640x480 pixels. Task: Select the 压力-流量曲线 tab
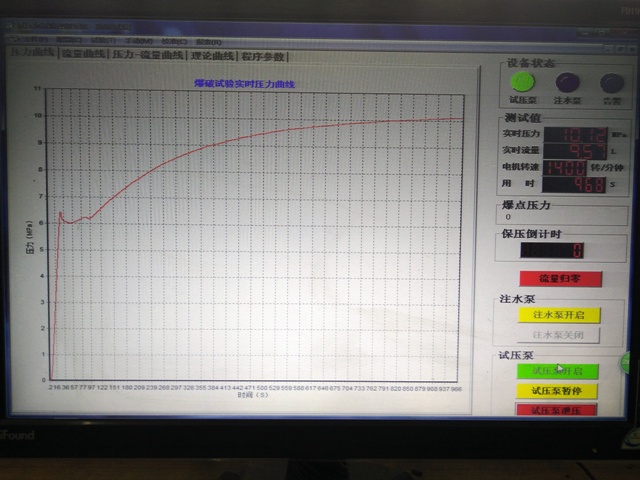point(148,56)
